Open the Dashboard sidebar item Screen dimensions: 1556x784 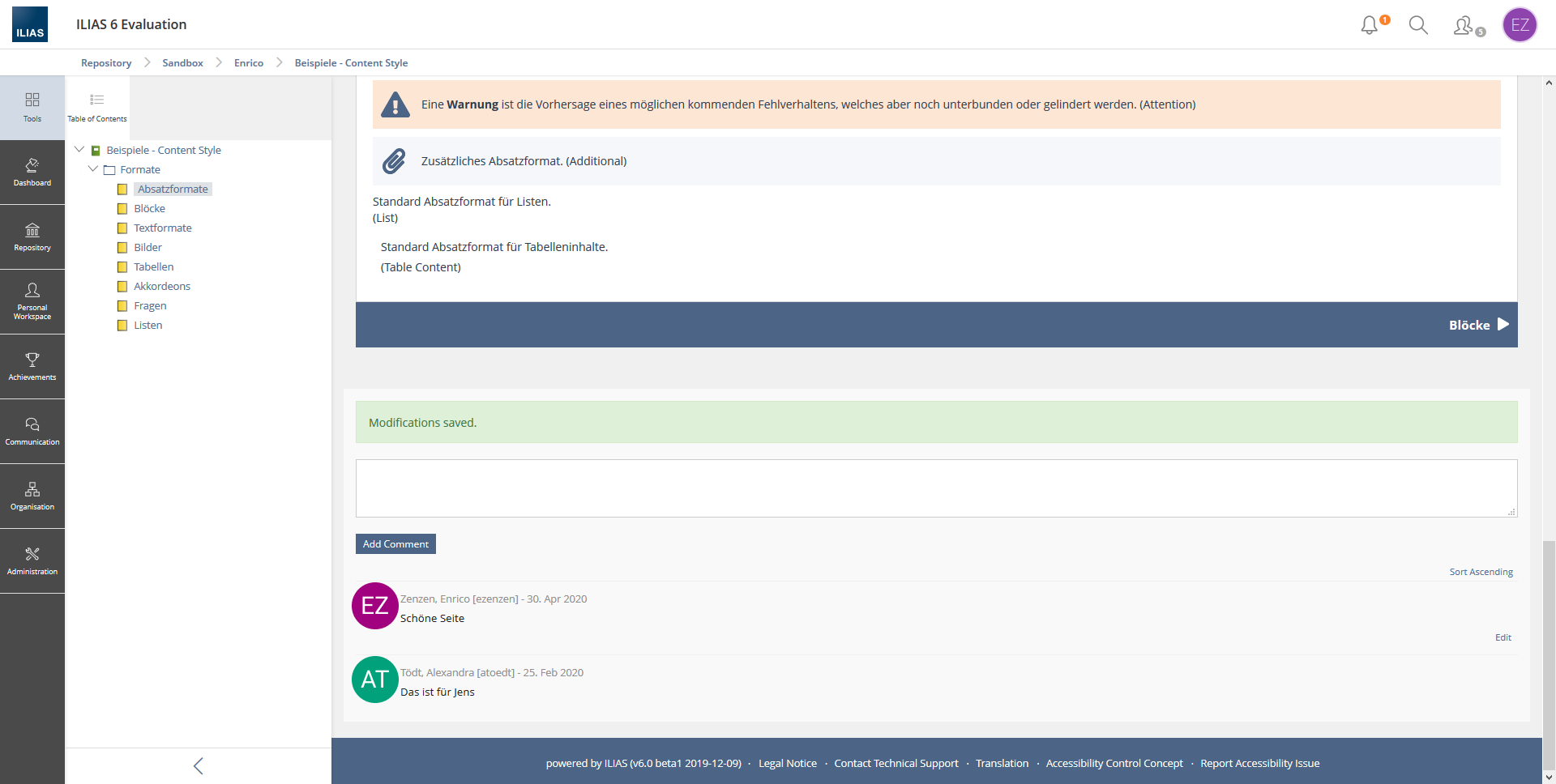[32, 173]
